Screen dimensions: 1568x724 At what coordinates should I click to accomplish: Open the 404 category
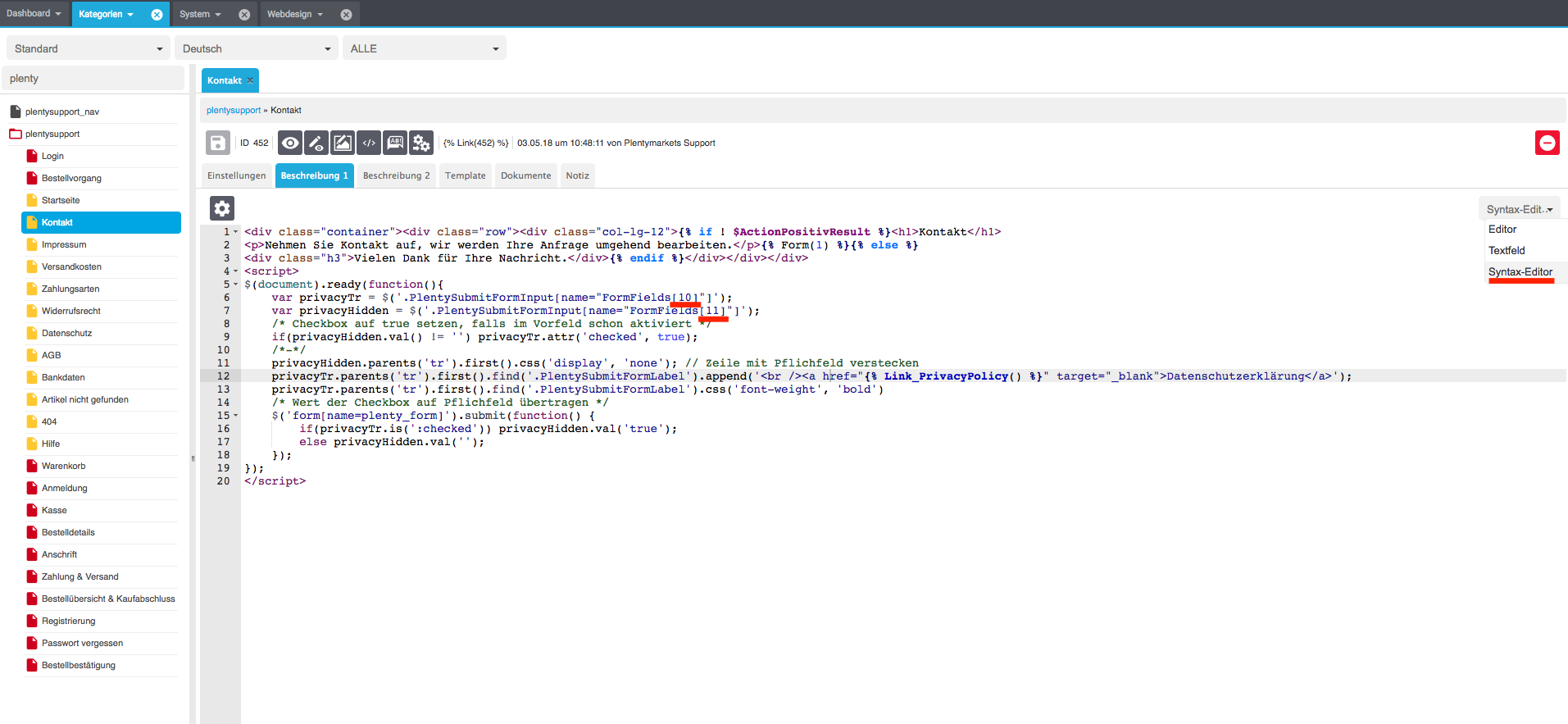coord(49,421)
